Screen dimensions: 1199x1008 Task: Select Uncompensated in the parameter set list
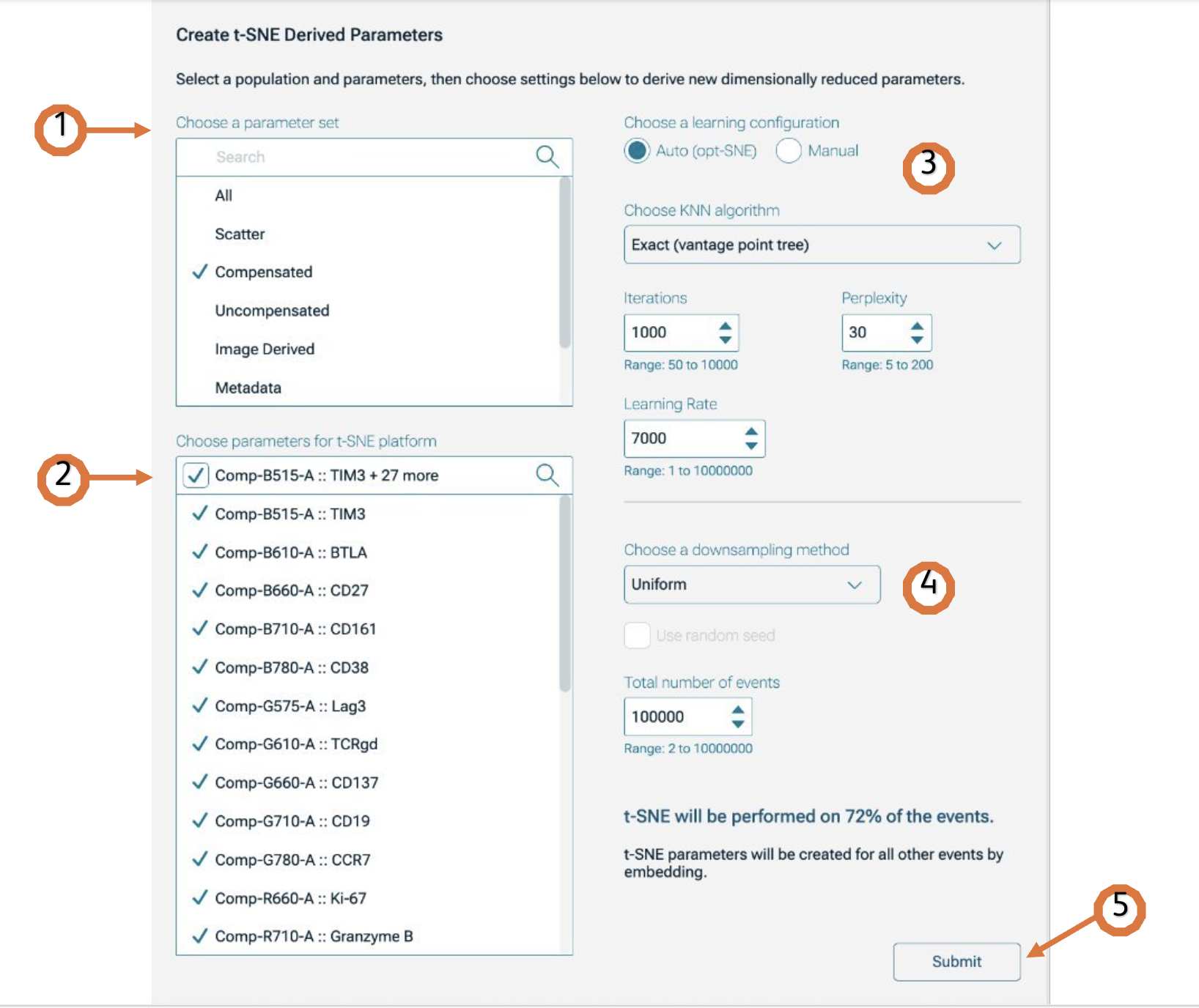[272, 311]
